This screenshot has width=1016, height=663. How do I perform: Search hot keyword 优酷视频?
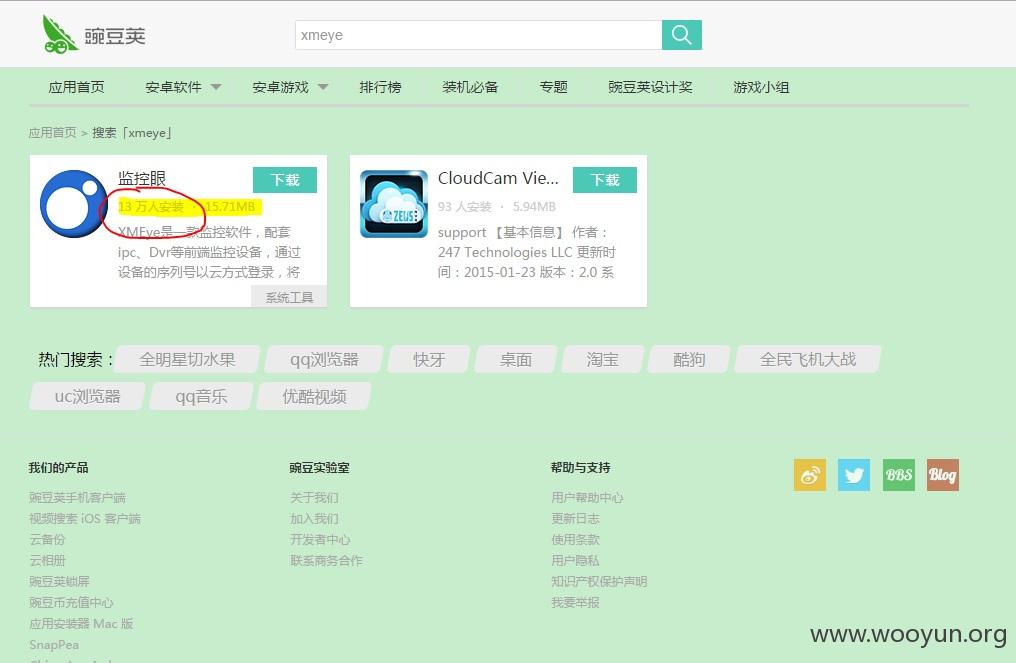314,397
